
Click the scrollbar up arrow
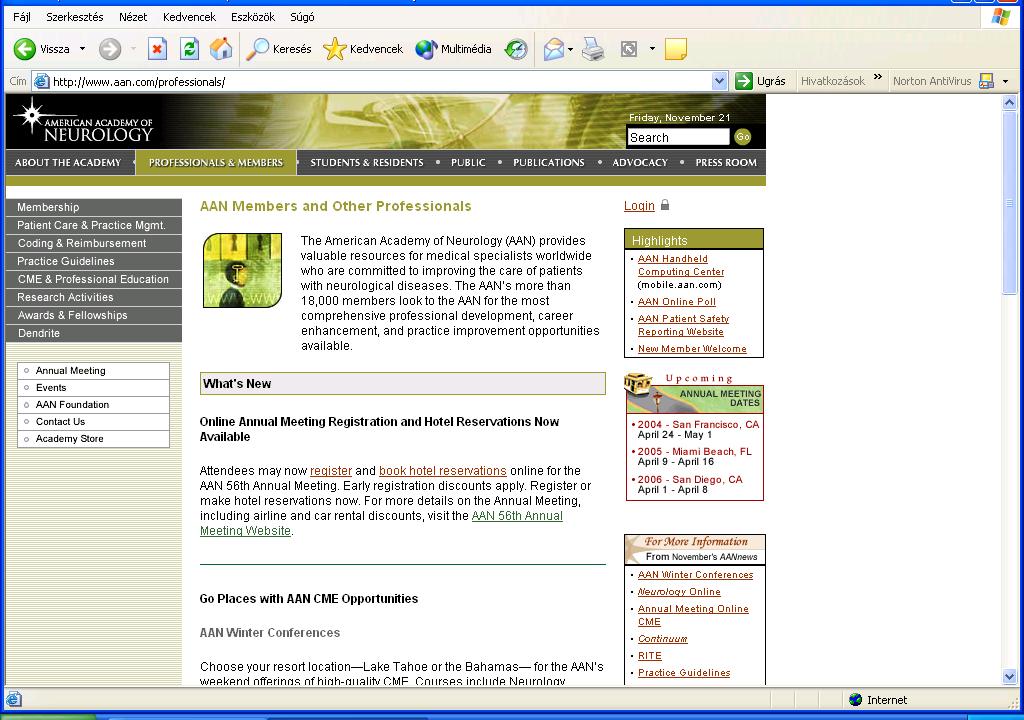[1010, 103]
